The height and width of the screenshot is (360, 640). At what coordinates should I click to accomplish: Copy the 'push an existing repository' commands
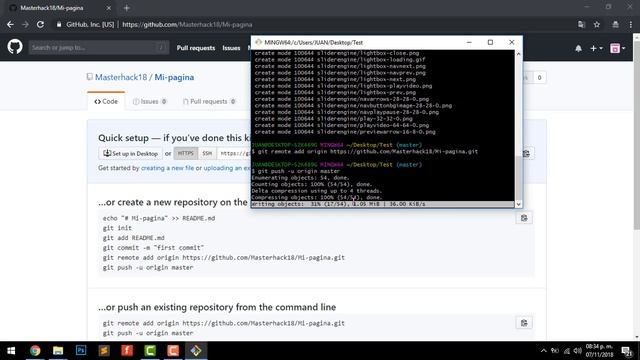point(524,323)
